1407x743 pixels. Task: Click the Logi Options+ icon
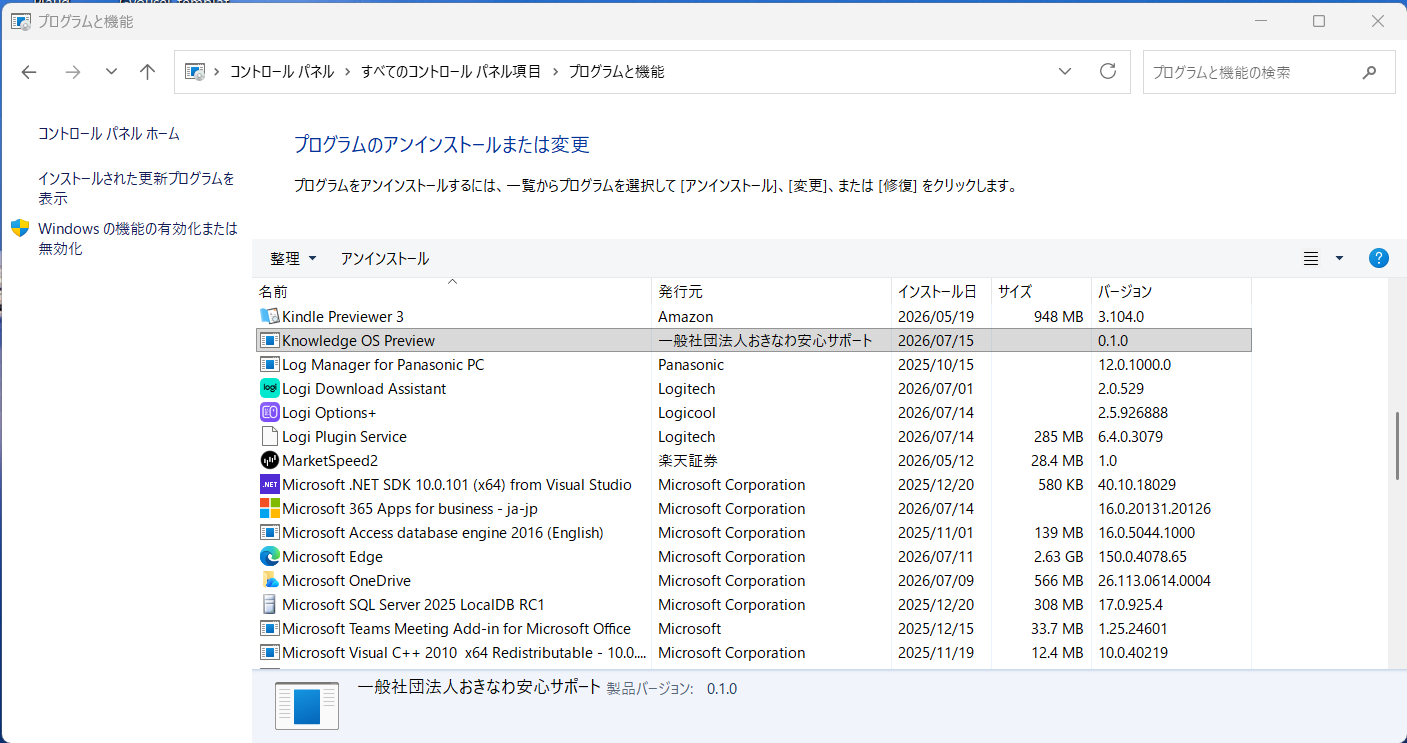point(269,412)
